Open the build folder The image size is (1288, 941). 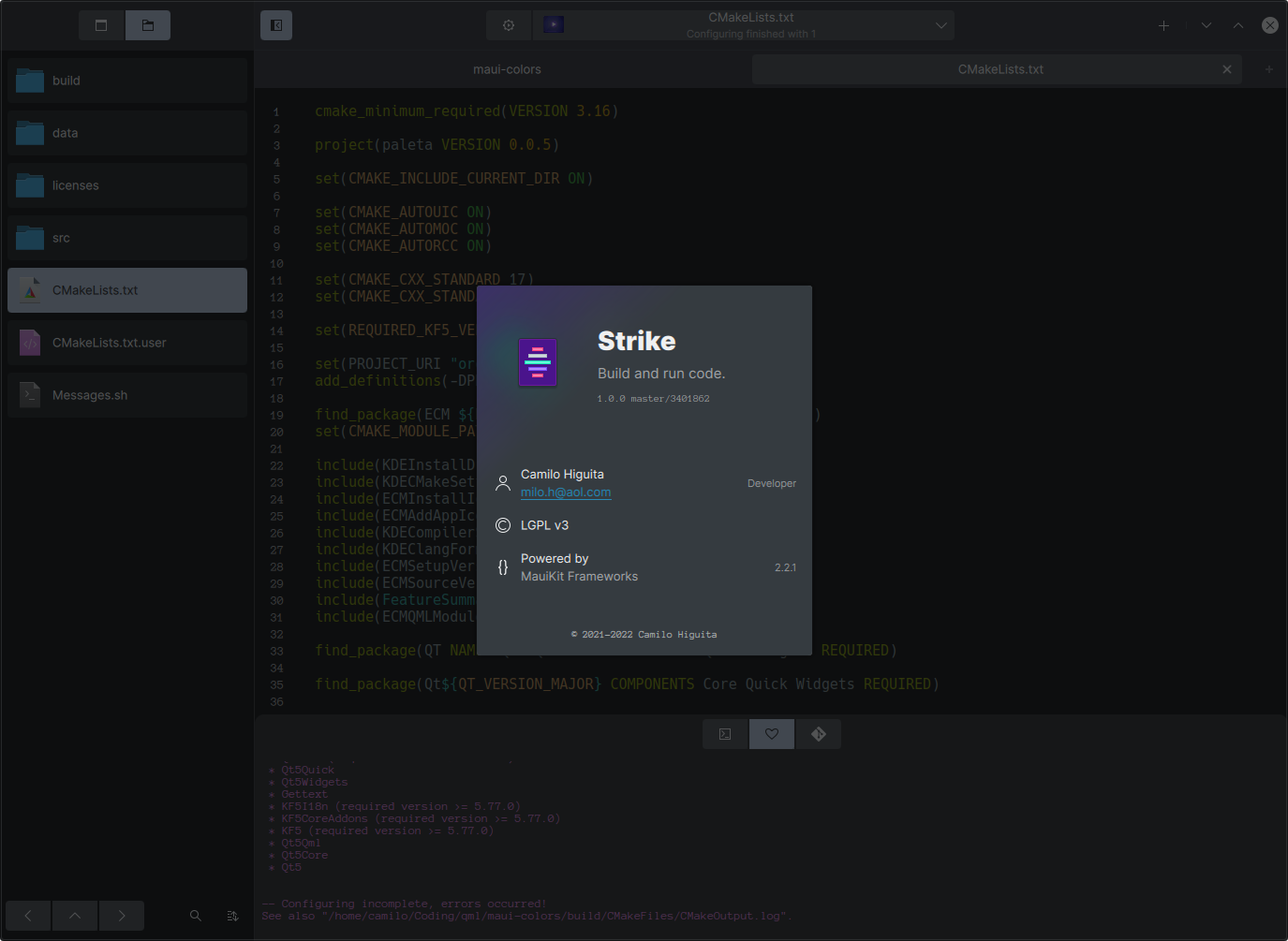127,81
